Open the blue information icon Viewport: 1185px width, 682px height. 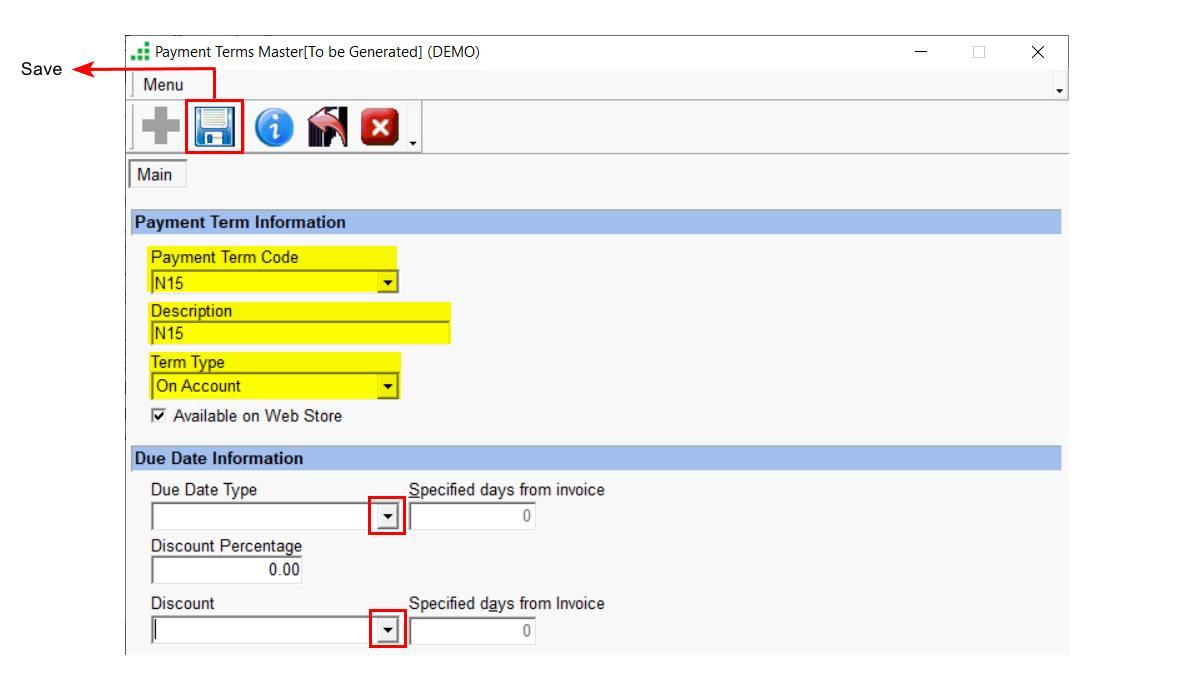coord(274,127)
